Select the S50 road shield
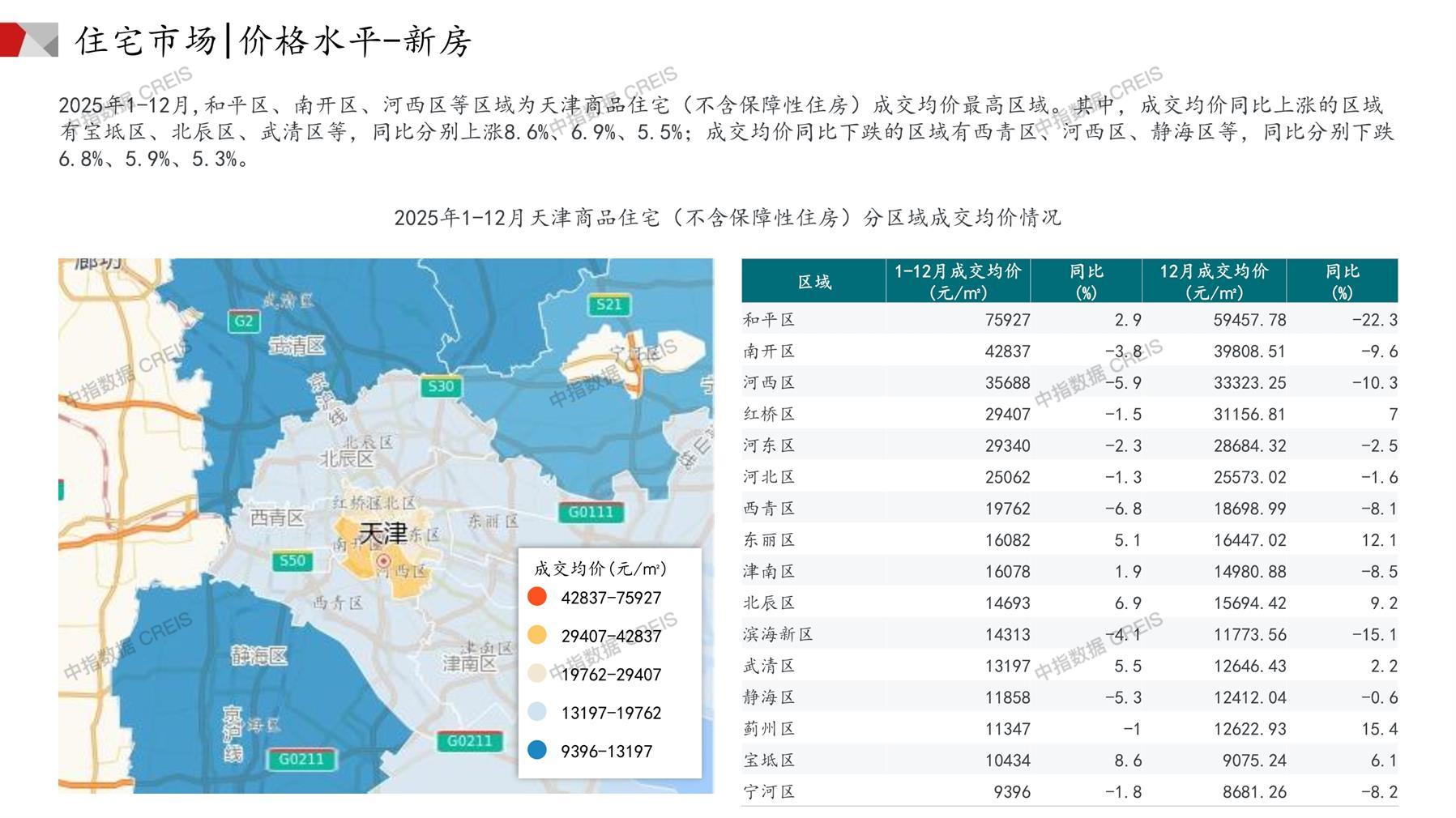 click(x=292, y=560)
